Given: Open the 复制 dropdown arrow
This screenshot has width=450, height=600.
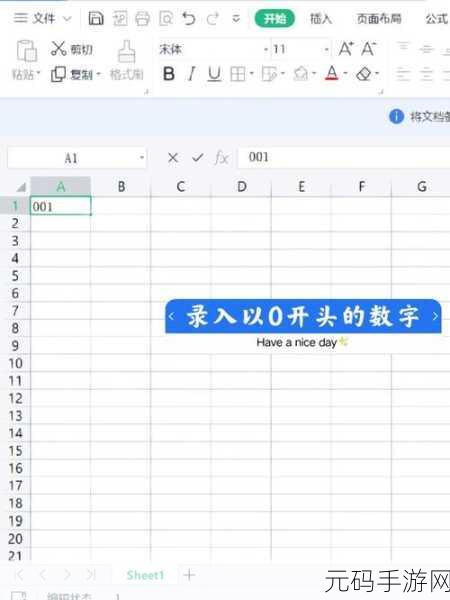Looking at the screenshot, I should click(x=98, y=74).
